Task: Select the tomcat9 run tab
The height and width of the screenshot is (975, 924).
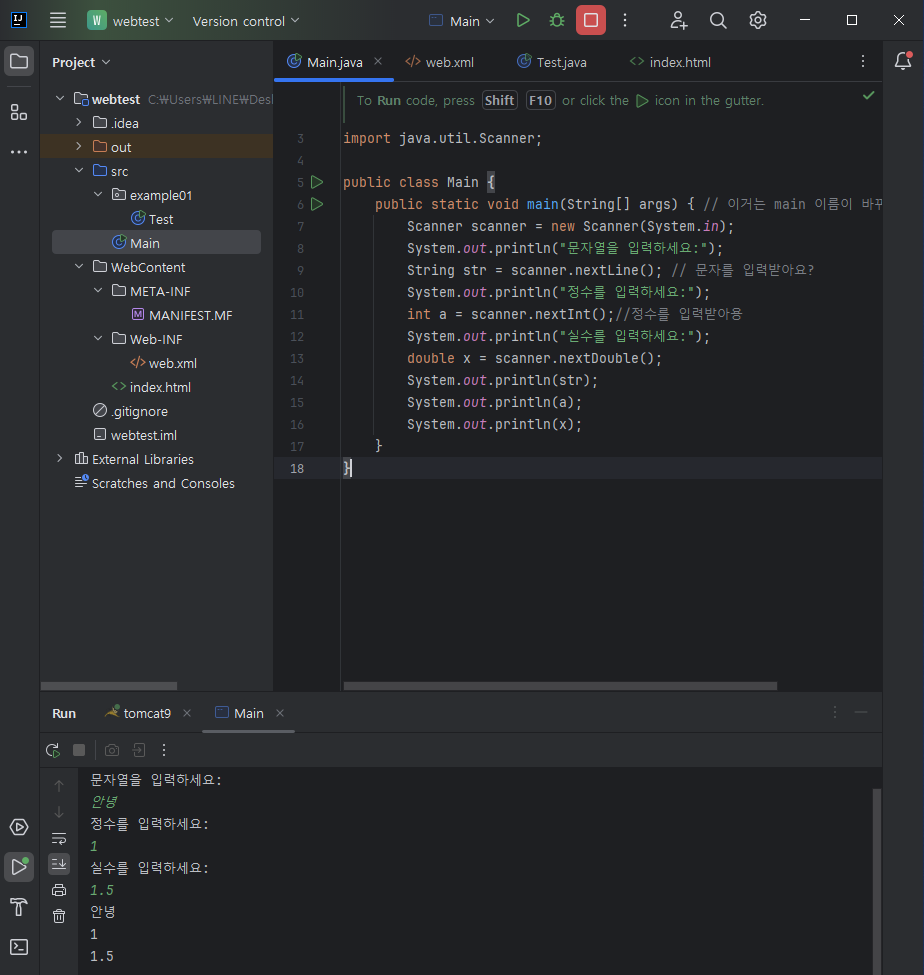Action: coord(139,713)
